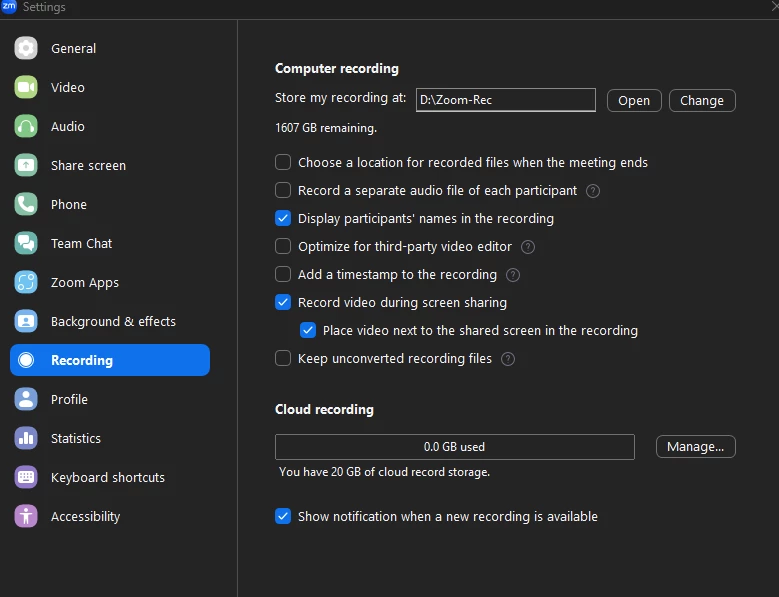Click the Profile person icon
This screenshot has width=779, height=597.
26,399
